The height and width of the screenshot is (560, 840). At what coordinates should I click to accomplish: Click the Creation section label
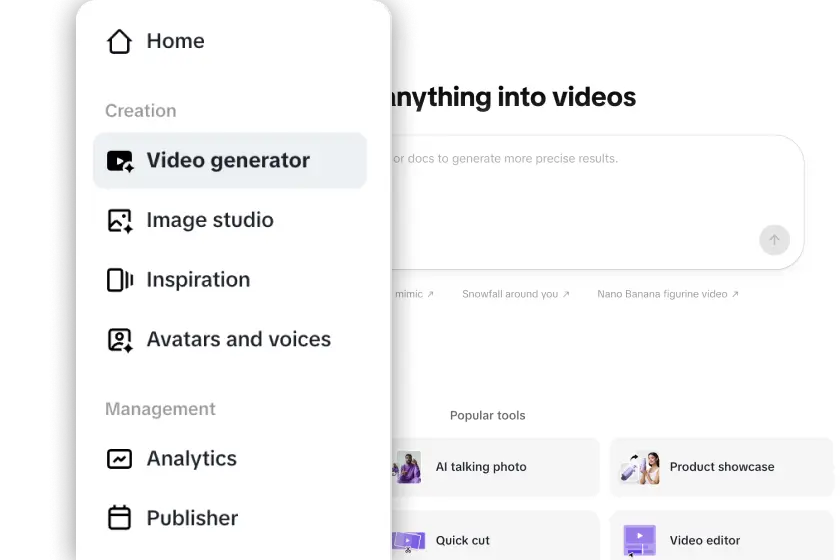140,111
